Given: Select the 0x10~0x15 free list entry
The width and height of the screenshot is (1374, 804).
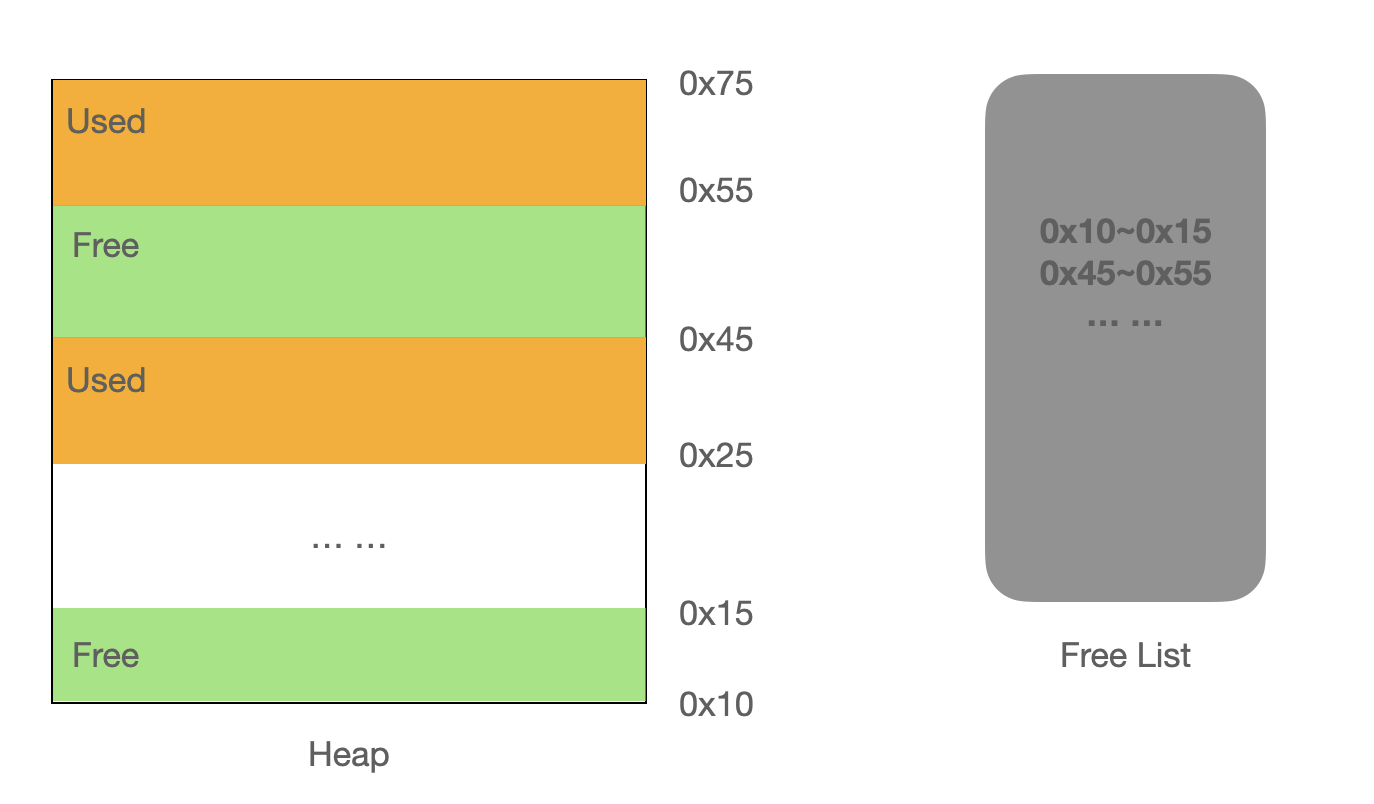Looking at the screenshot, I should click(1125, 232).
